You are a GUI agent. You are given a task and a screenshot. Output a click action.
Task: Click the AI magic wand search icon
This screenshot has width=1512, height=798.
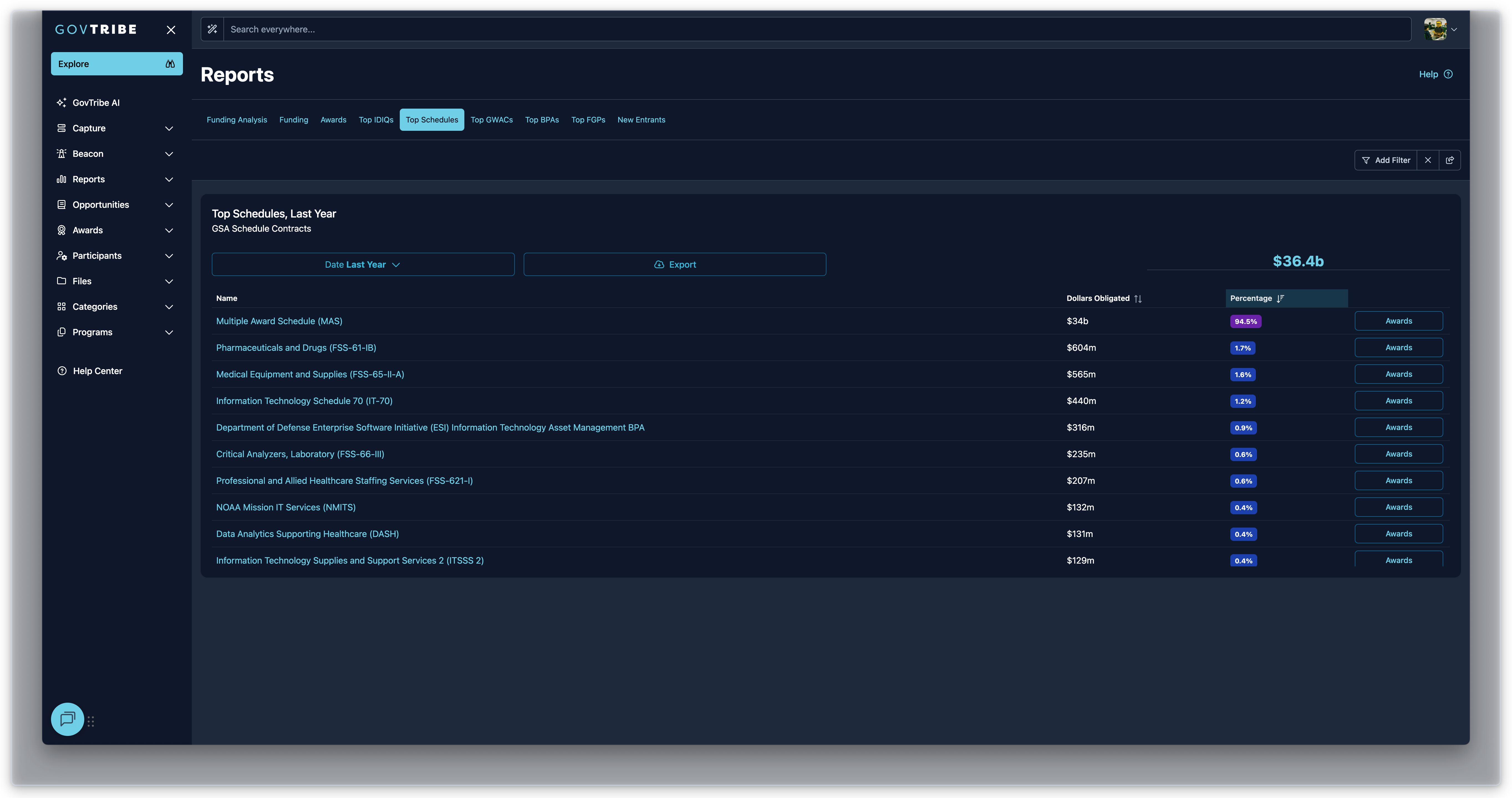click(x=212, y=29)
